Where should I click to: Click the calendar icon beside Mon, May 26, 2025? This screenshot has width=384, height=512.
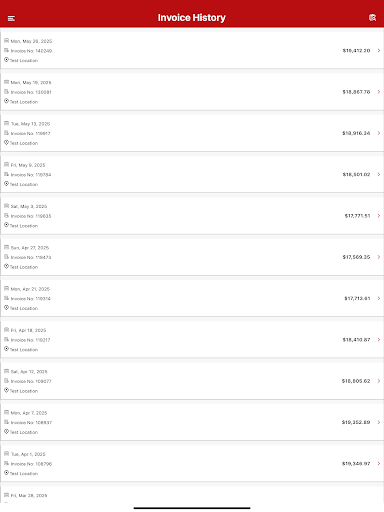click(6, 41)
